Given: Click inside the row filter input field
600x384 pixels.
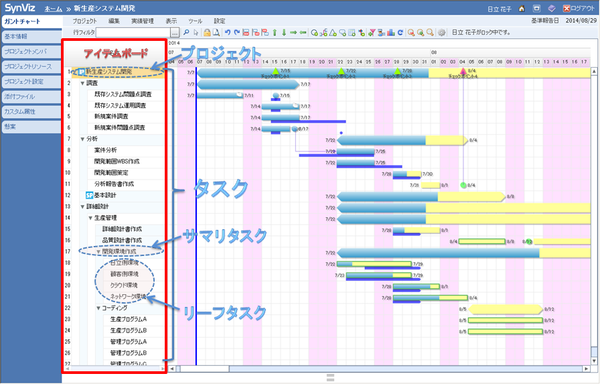Looking at the screenshot, I should coord(133,33).
